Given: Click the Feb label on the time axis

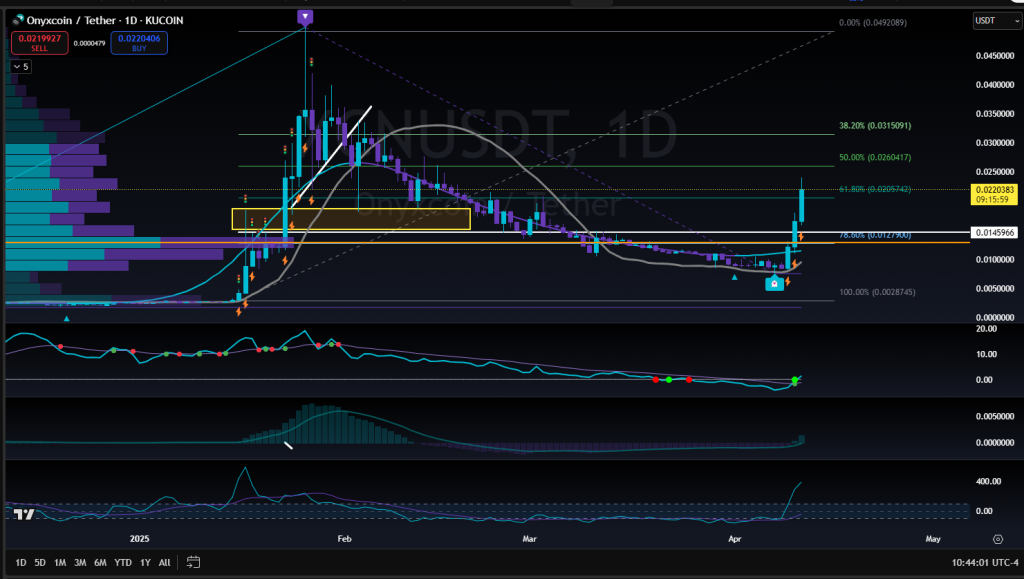Looking at the screenshot, I should coord(344,539).
